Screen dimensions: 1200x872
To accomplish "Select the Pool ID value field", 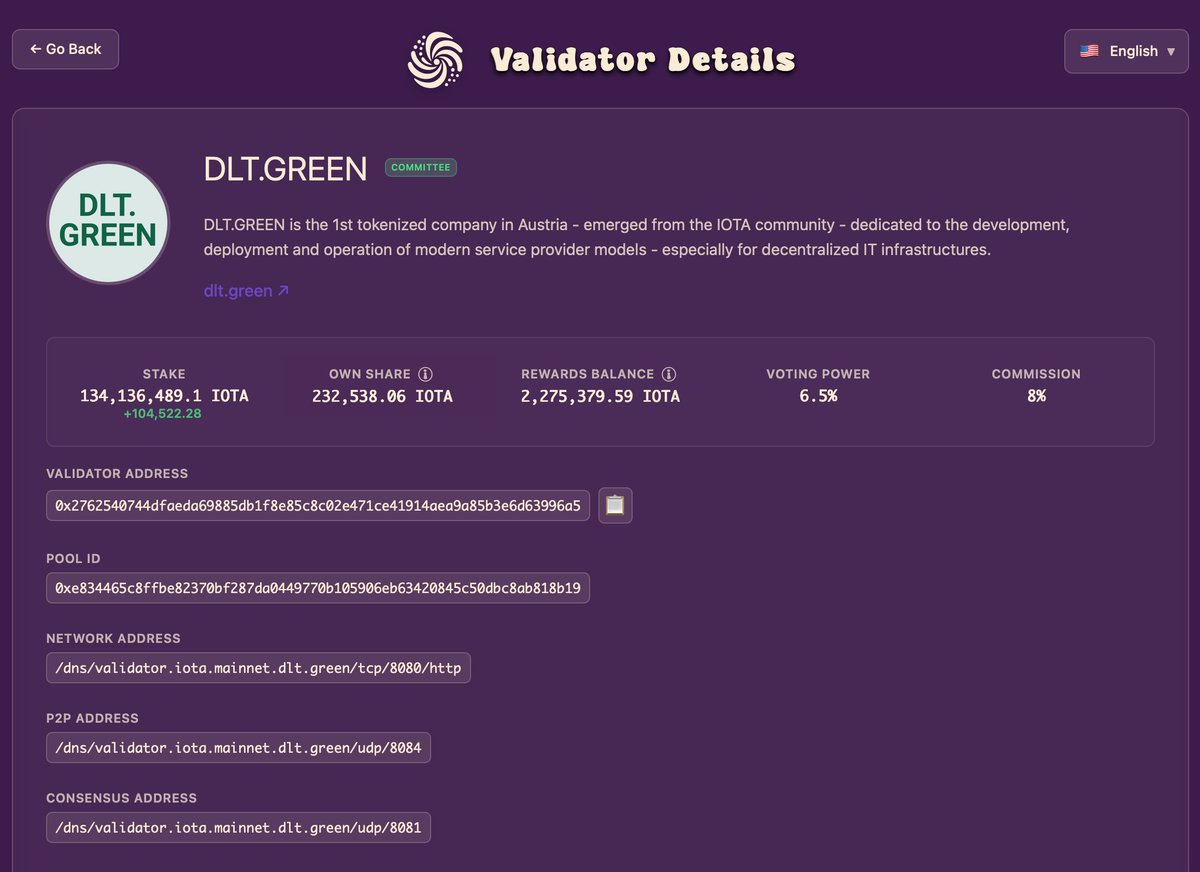I will [318, 587].
